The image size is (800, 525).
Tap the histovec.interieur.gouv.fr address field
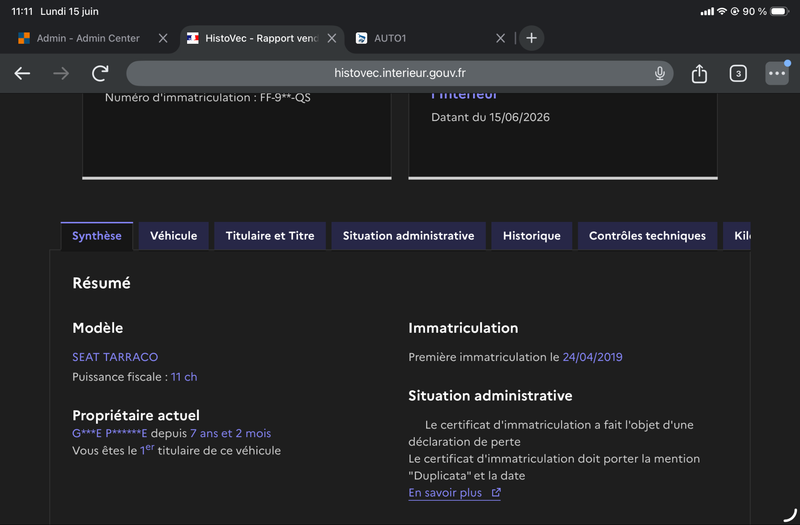tap(399, 73)
